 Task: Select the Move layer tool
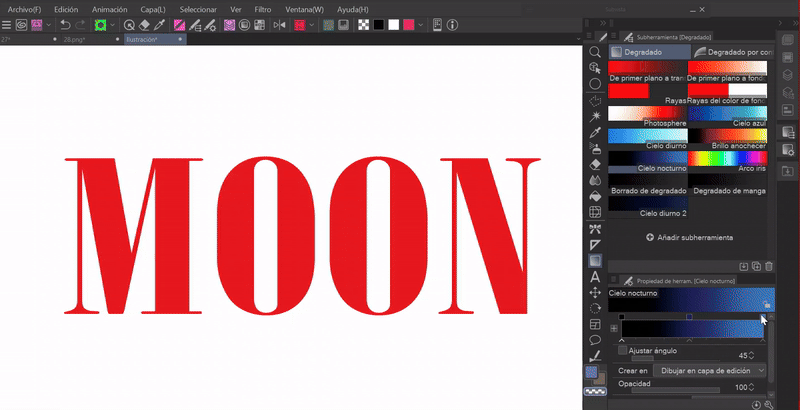click(x=595, y=293)
